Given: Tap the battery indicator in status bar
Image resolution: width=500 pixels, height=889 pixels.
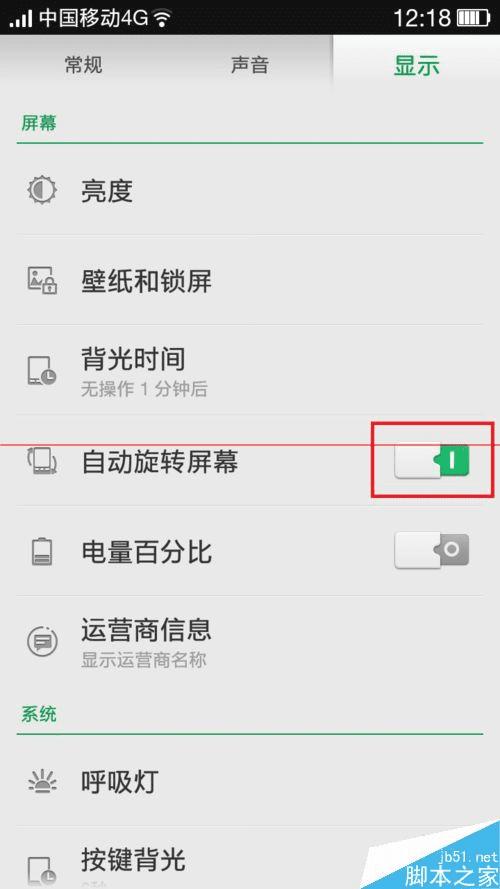Looking at the screenshot, I should click(x=473, y=18).
